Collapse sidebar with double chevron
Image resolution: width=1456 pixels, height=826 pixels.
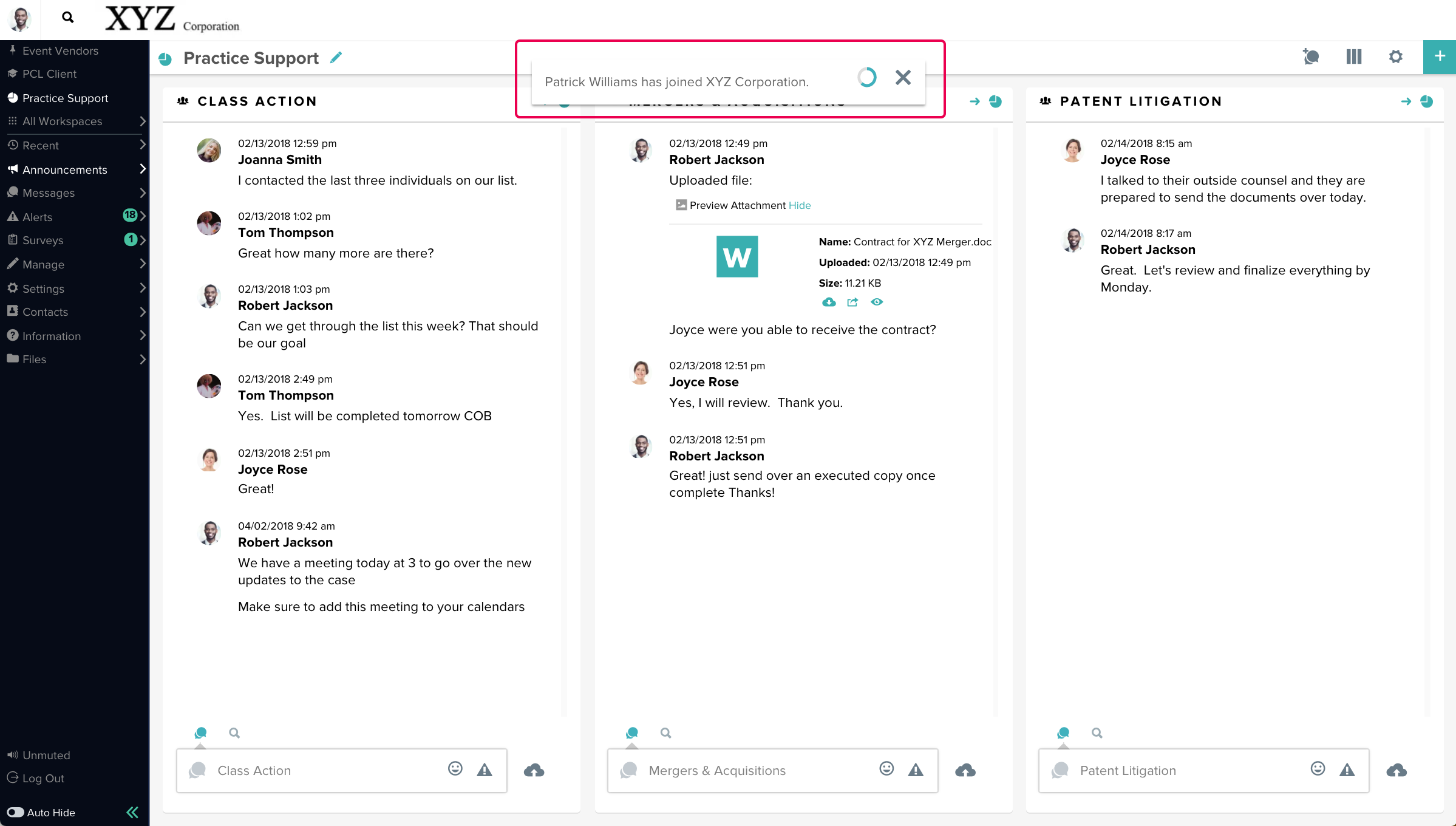point(132,813)
